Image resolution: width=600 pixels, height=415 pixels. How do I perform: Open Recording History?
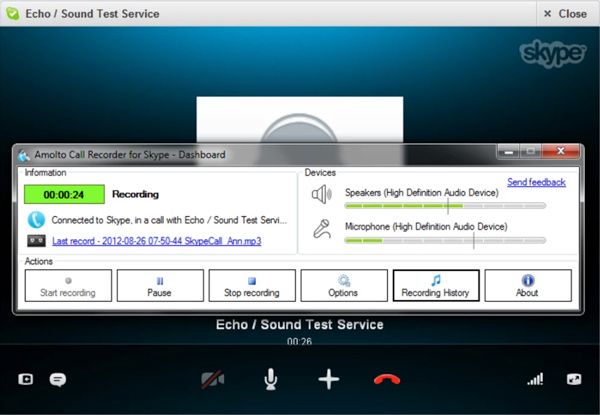point(436,285)
